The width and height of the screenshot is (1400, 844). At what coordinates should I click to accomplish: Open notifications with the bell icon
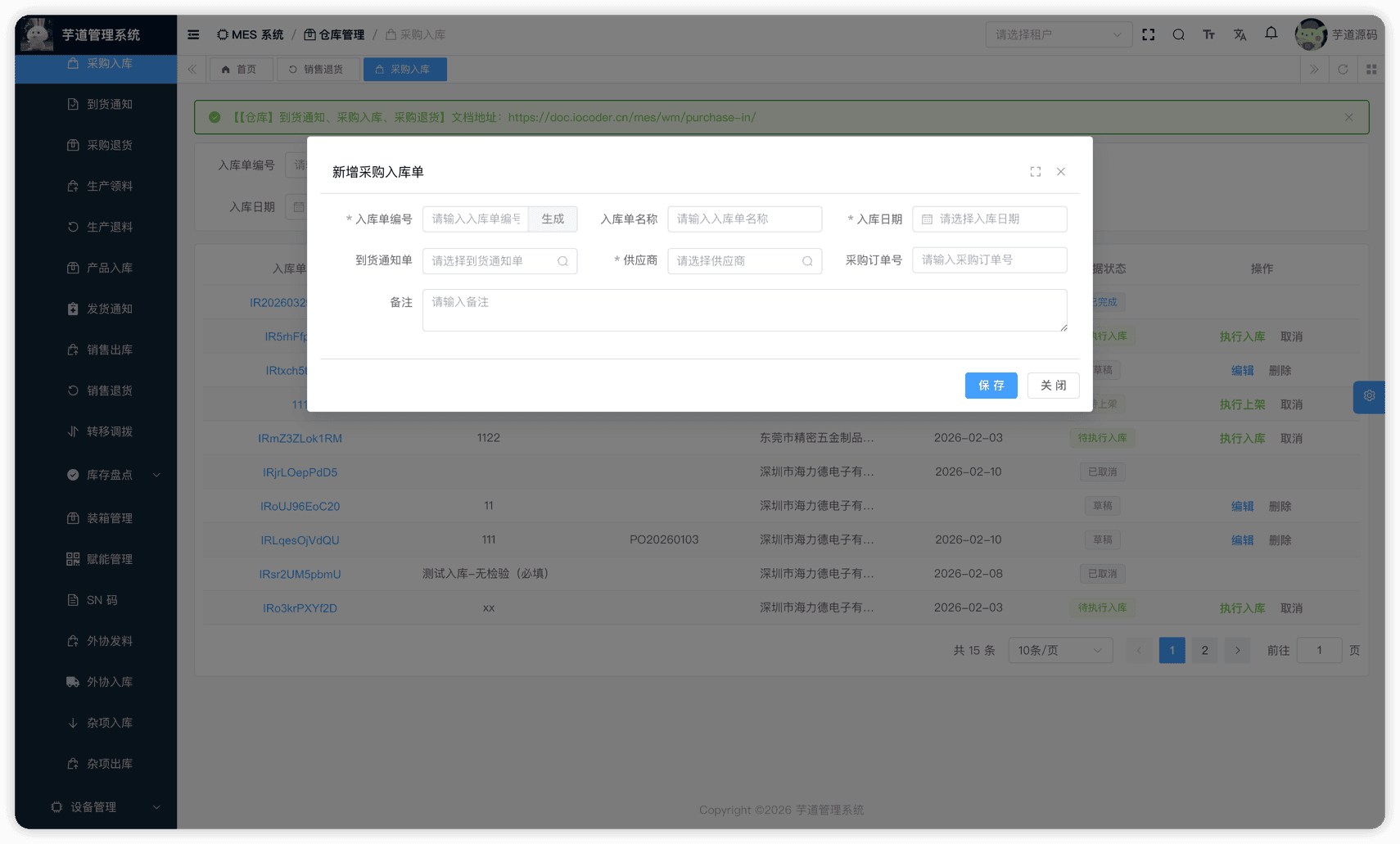coord(1271,34)
